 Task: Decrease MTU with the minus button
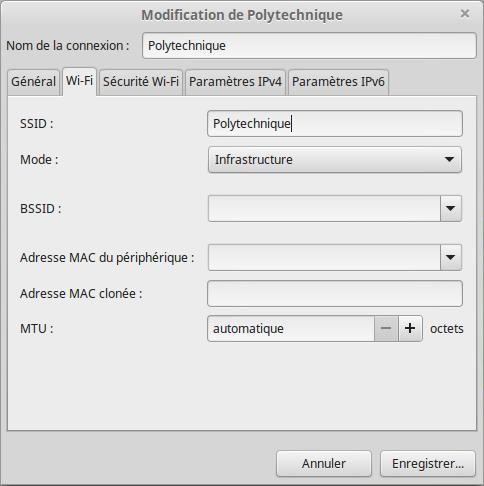coord(386,329)
